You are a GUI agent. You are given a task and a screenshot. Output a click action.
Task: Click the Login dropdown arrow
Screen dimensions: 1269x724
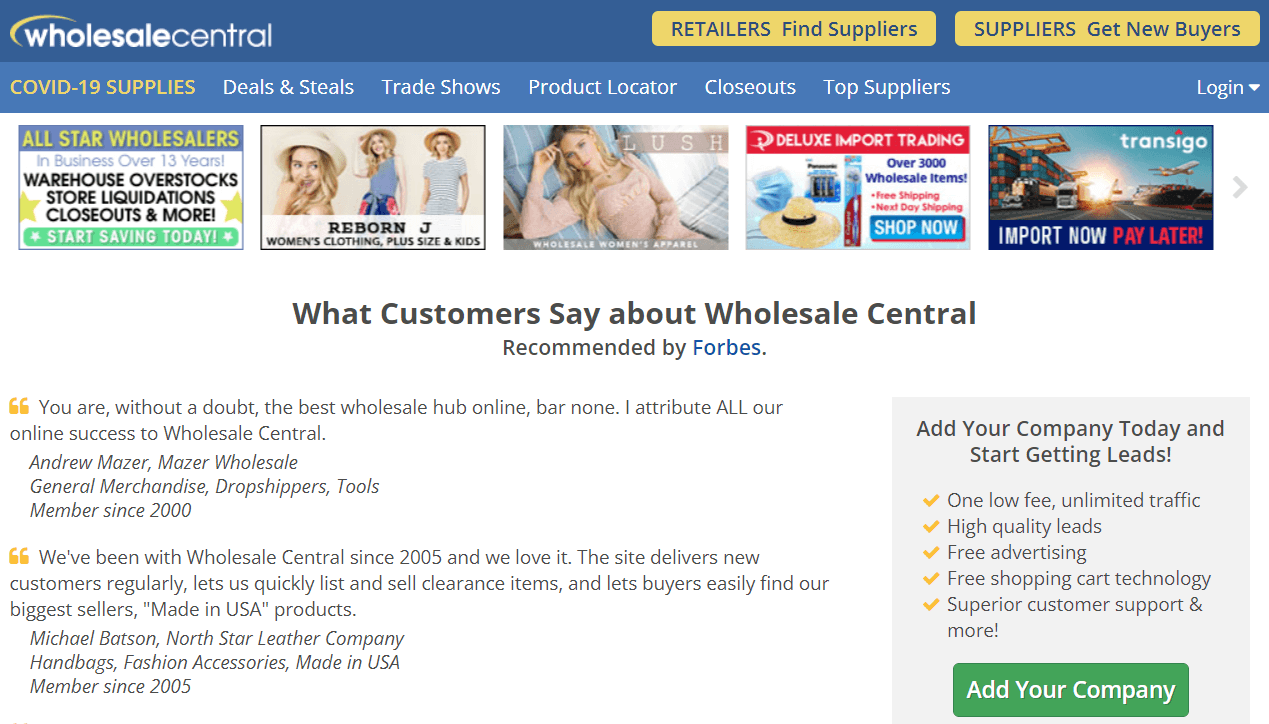click(x=1254, y=89)
